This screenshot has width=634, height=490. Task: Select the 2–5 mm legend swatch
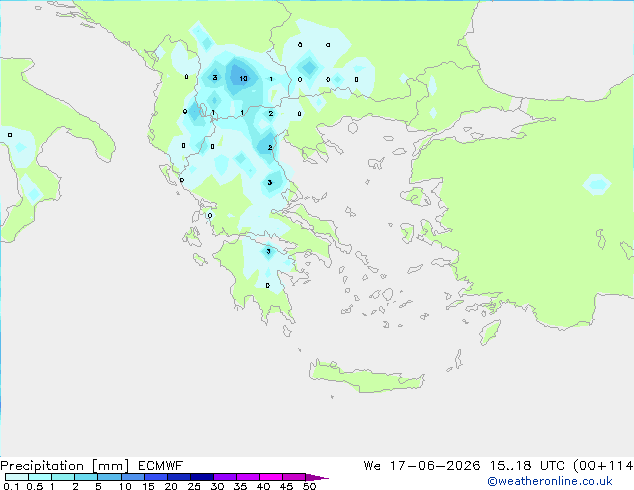coord(86,477)
